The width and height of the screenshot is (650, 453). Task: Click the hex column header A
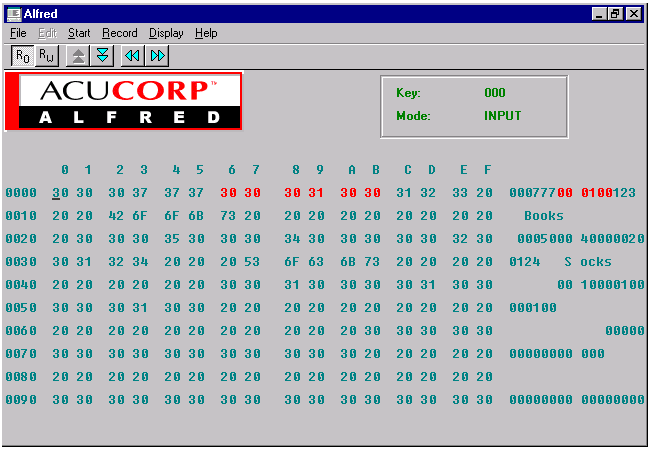click(x=351, y=169)
